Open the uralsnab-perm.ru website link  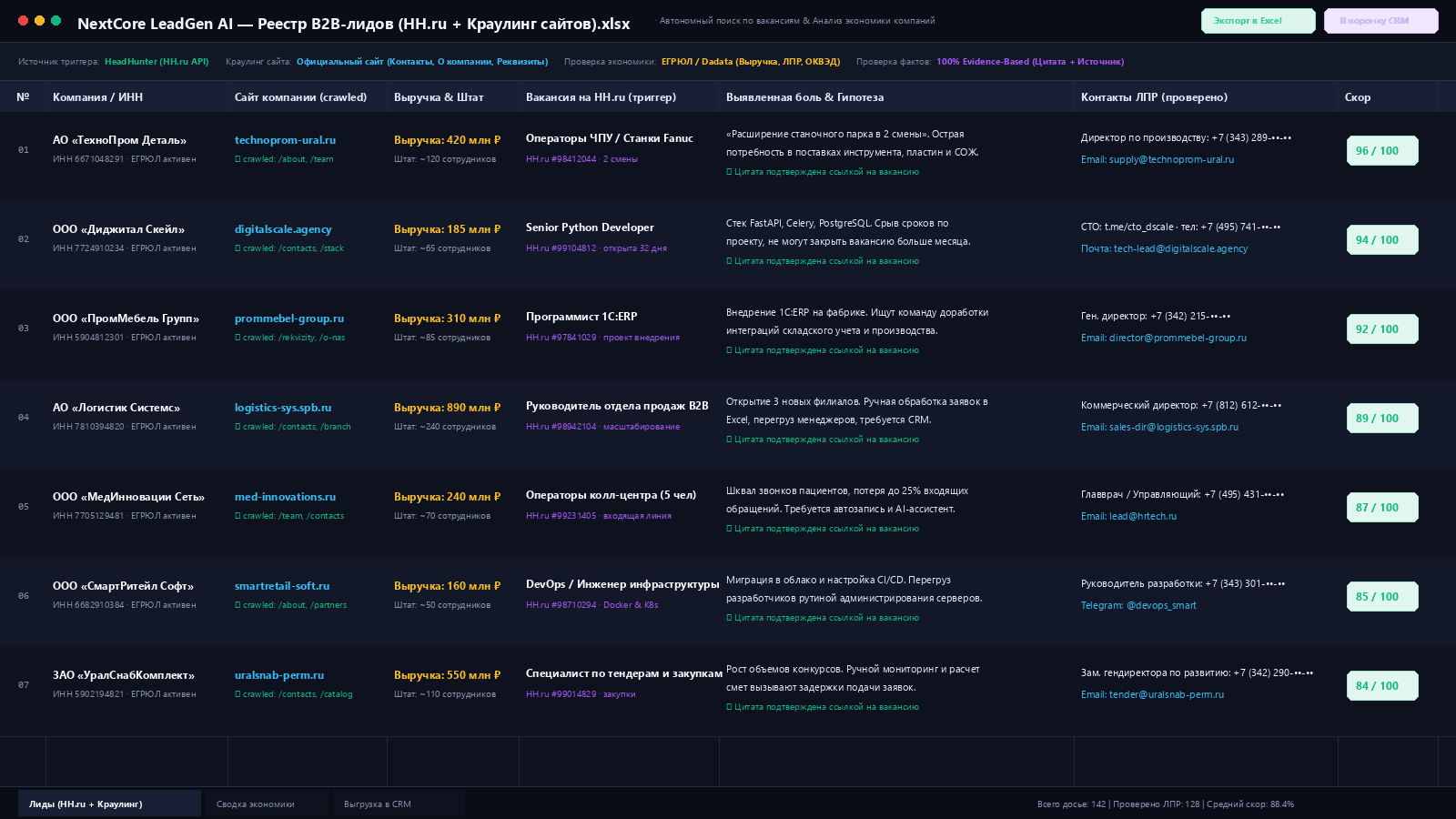(x=279, y=675)
